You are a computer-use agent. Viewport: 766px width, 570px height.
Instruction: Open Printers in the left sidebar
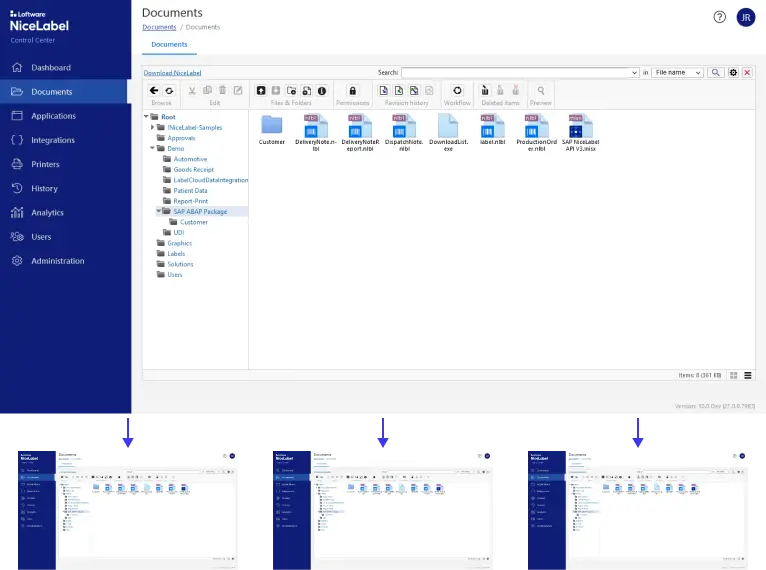click(x=45, y=164)
